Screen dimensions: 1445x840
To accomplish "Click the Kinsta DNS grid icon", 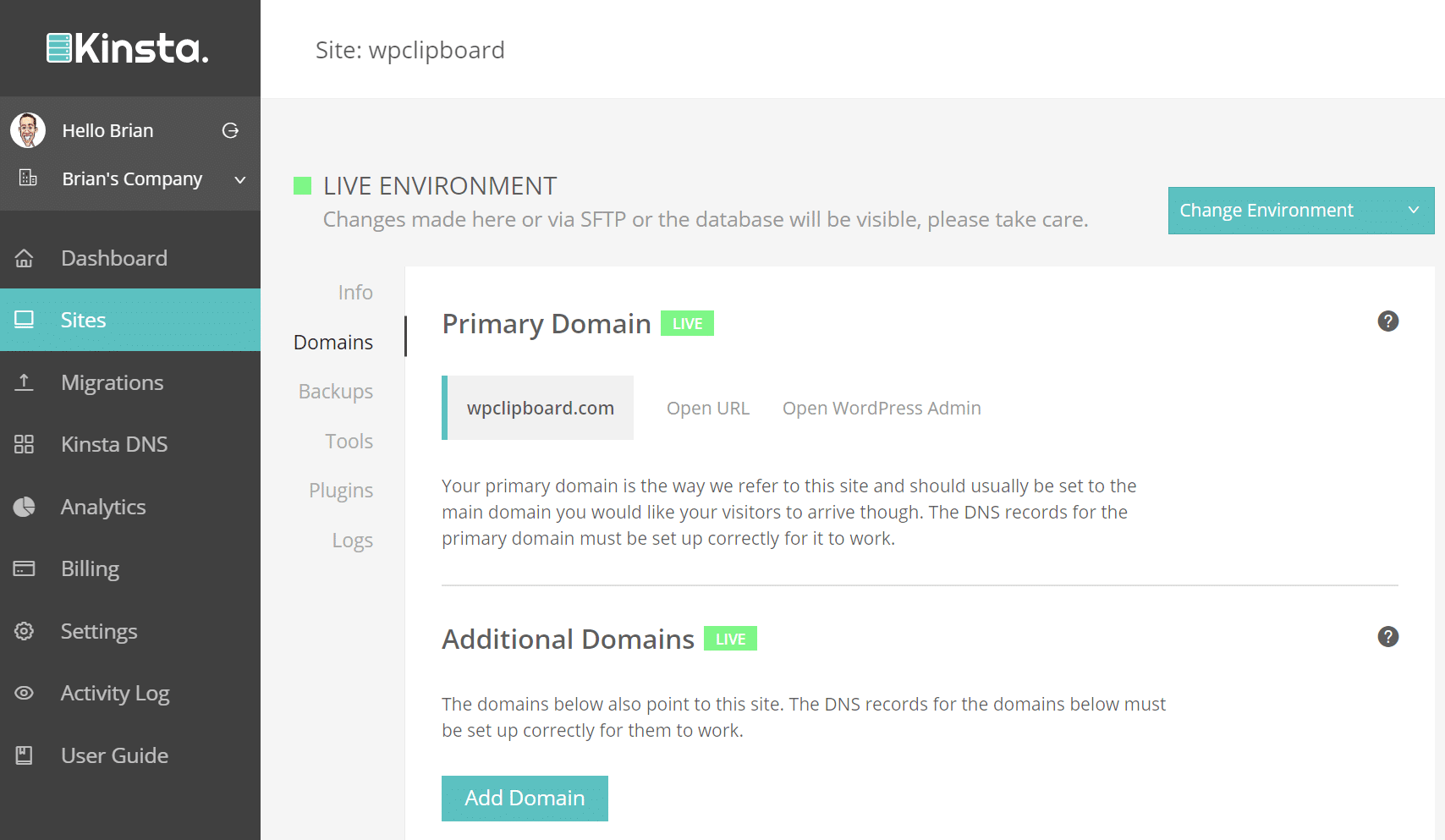I will pos(25,444).
